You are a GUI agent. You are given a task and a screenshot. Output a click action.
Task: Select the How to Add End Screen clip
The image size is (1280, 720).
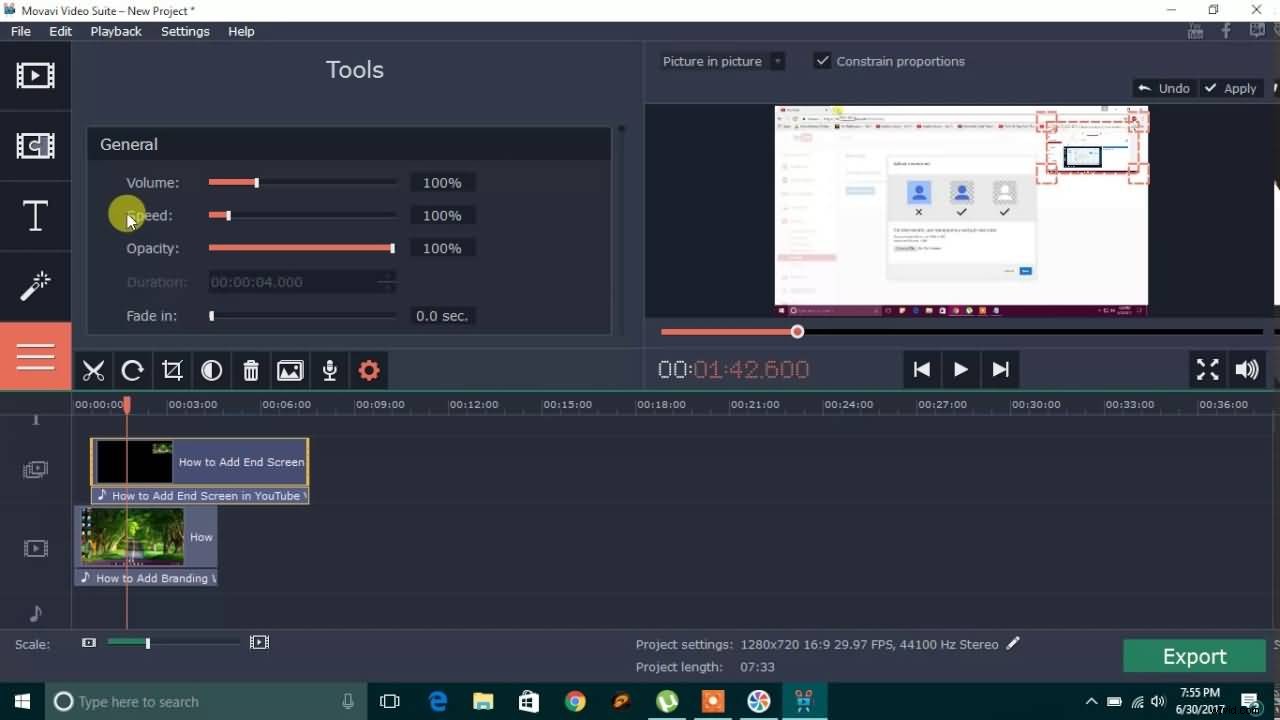click(x=200, y=462)
